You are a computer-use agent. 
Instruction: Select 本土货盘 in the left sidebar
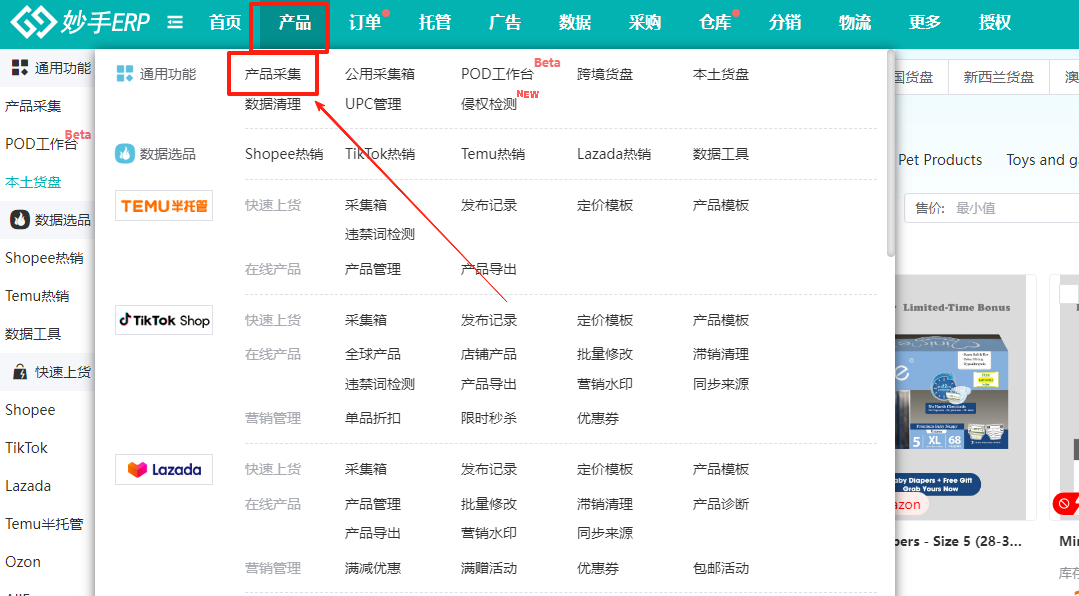coord(33,182)
